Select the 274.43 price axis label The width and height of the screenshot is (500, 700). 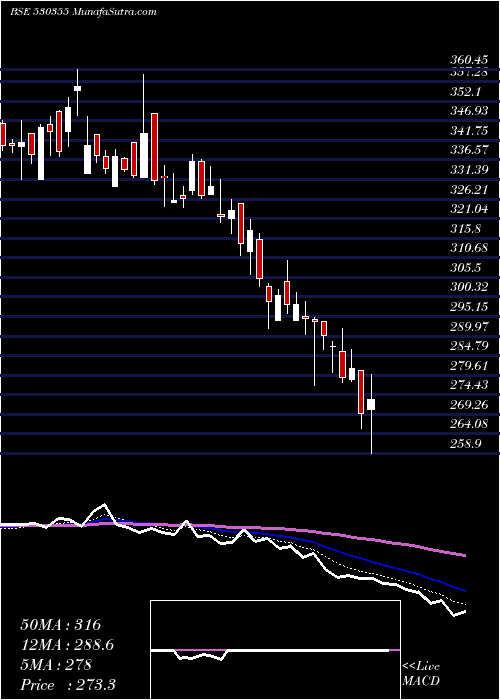(x=469, y=384)
